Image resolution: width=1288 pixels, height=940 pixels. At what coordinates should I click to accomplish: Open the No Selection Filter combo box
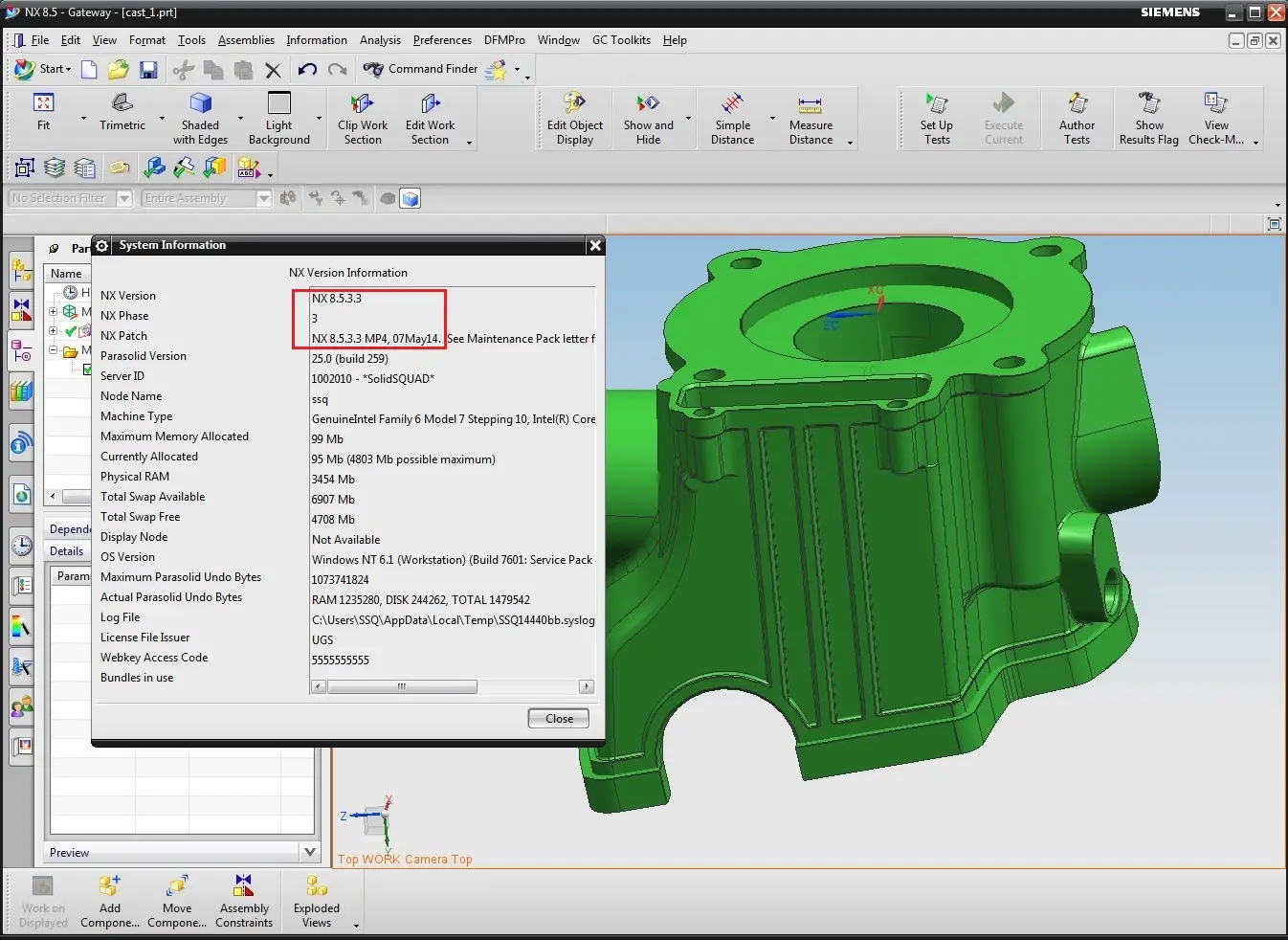pos(70,198)
